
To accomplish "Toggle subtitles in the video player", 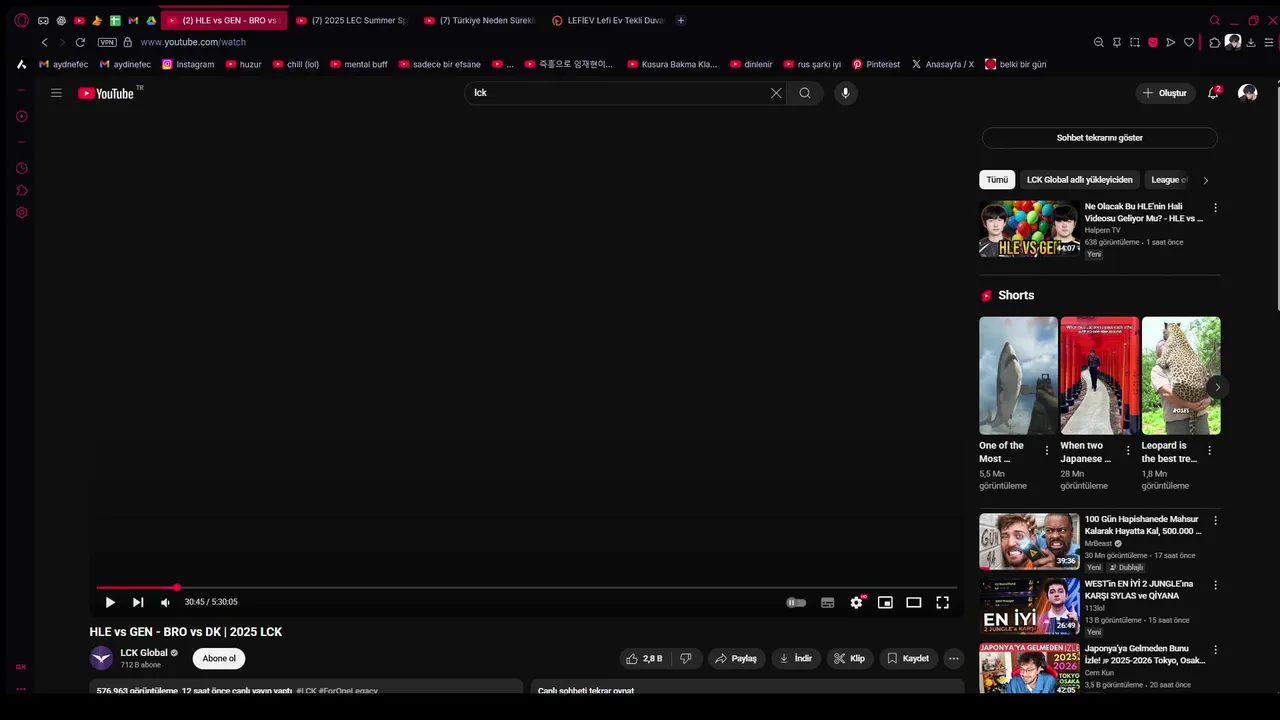I will click(x=827, y=603).
